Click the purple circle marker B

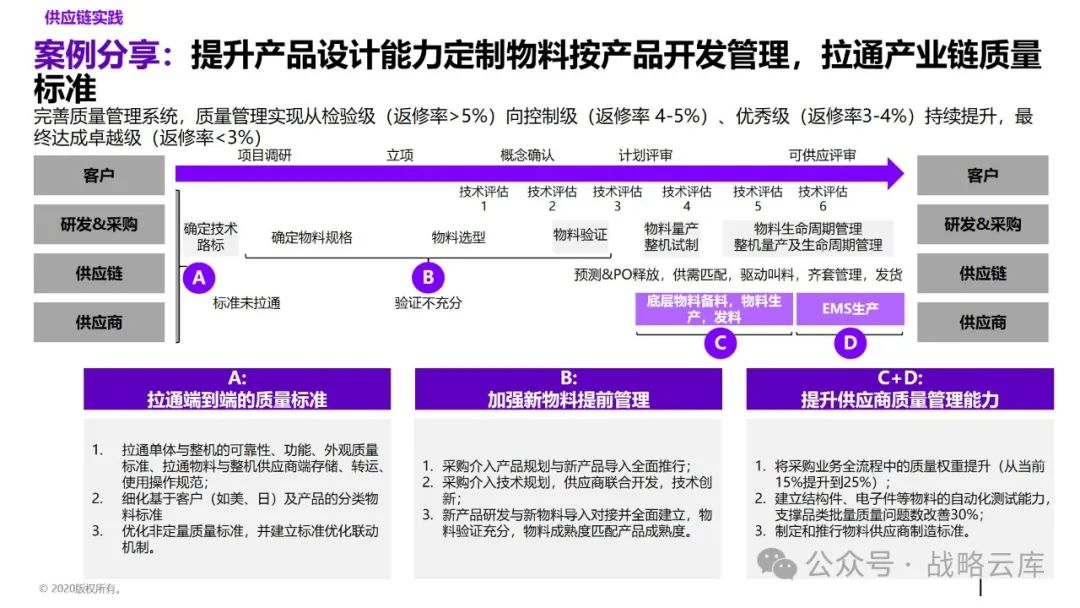click(x=428, y=277)
